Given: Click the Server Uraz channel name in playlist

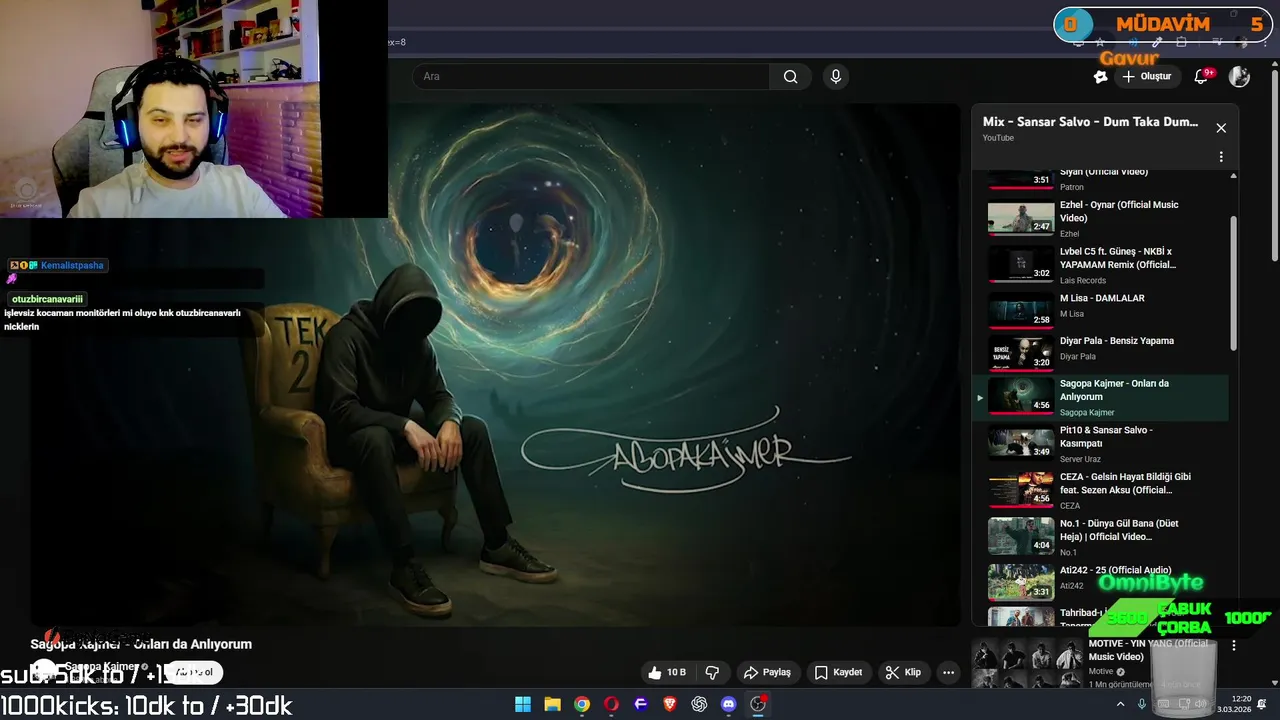Looking at the screenshot, I should (x=1080, y=459).
